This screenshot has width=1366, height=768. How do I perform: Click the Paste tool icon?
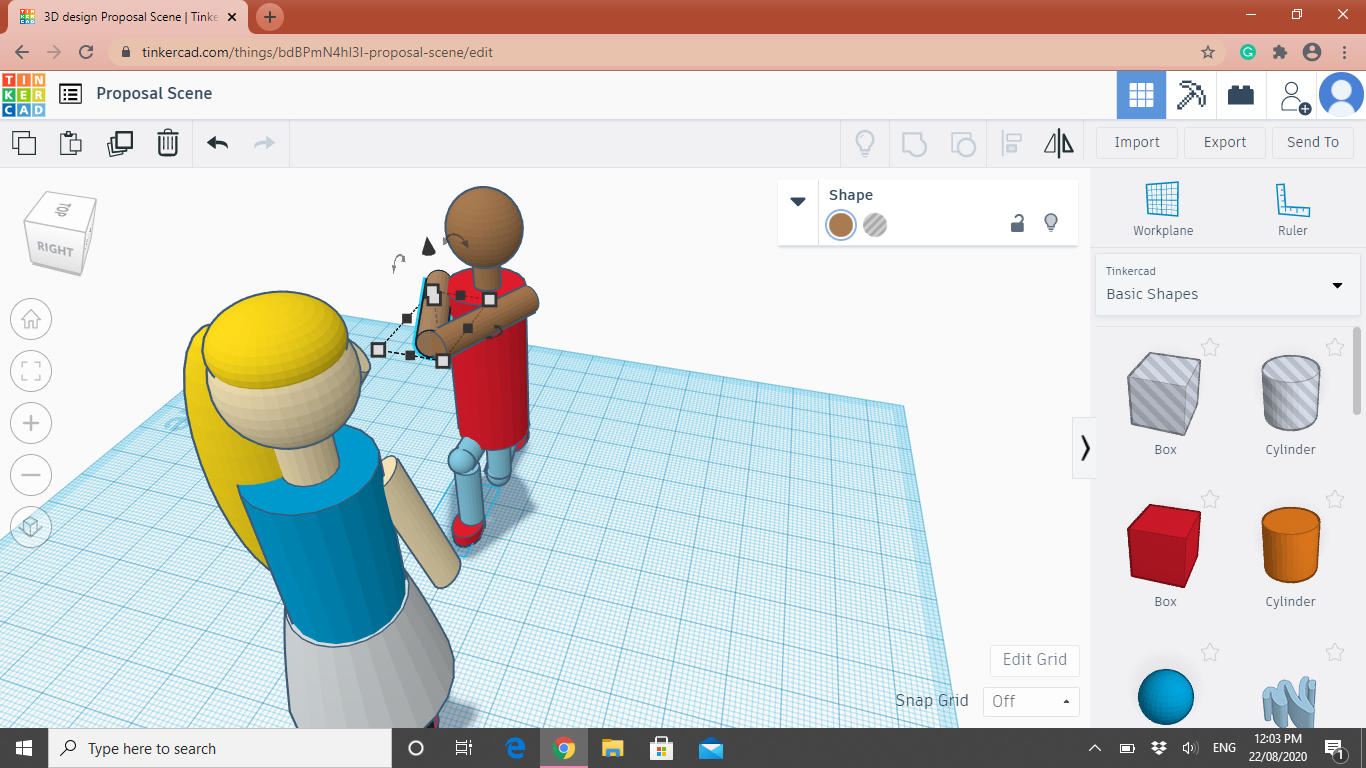(x=71, y=143)
